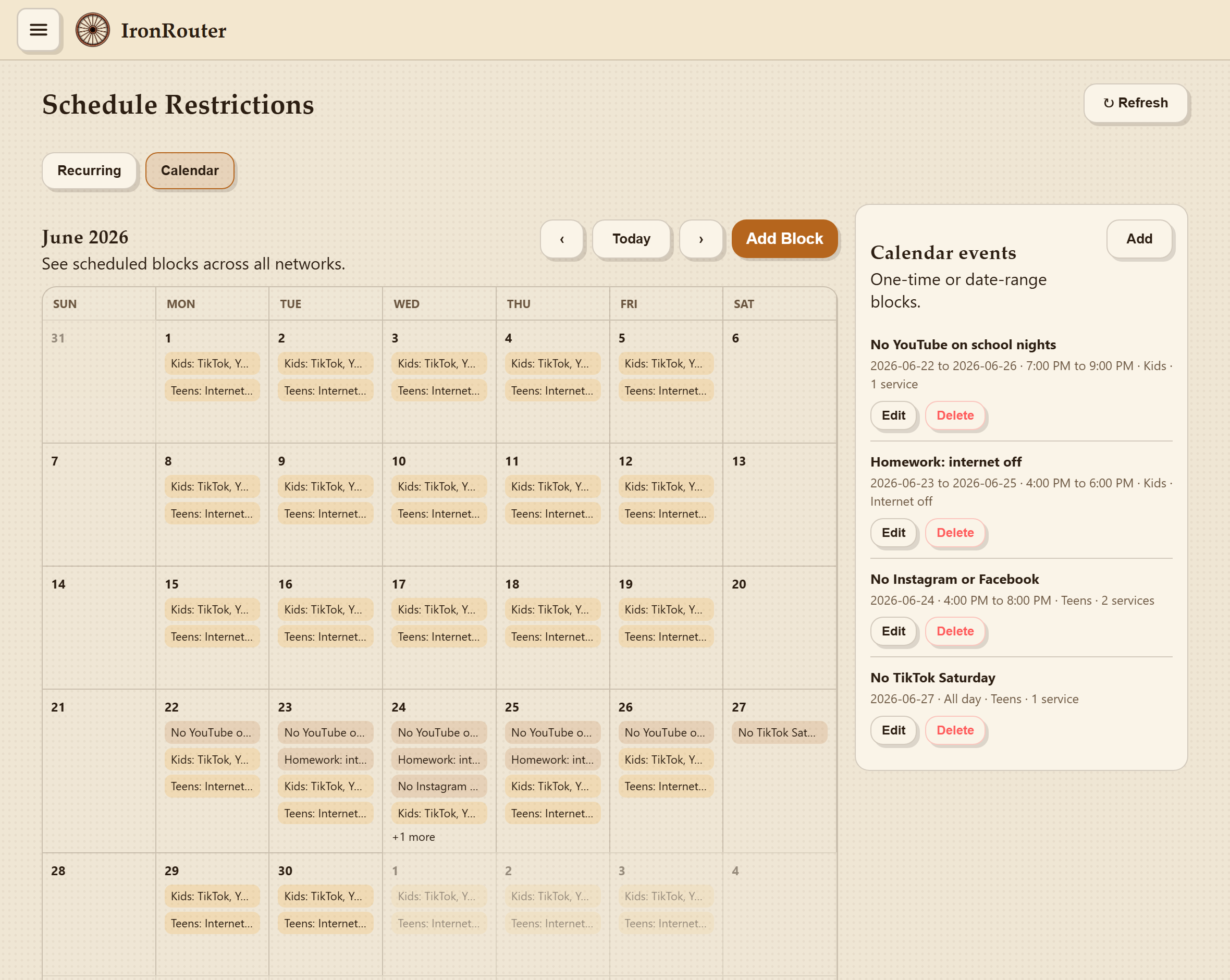Image resolution: width=1230 pixels, height=980 pixels.
Task: Select day 20 cell in calendar
Action: coord(779,627)
